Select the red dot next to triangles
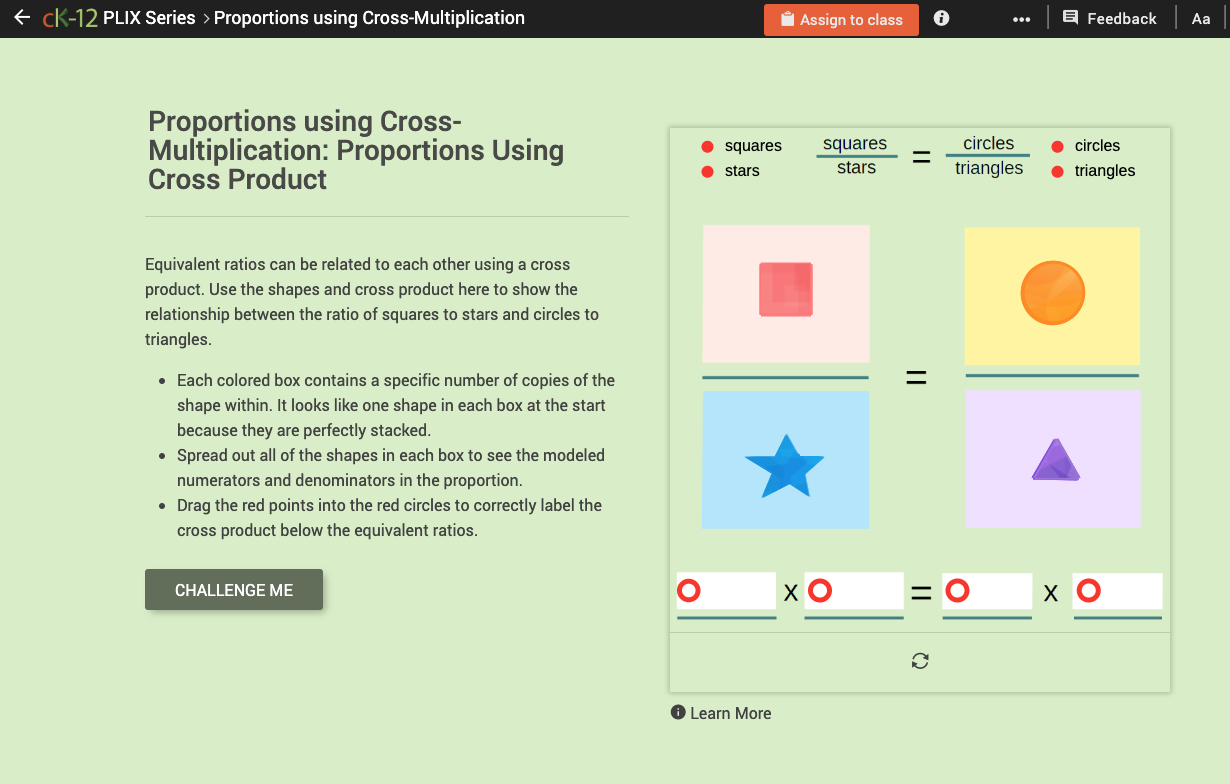 [x=1058, y=171]
